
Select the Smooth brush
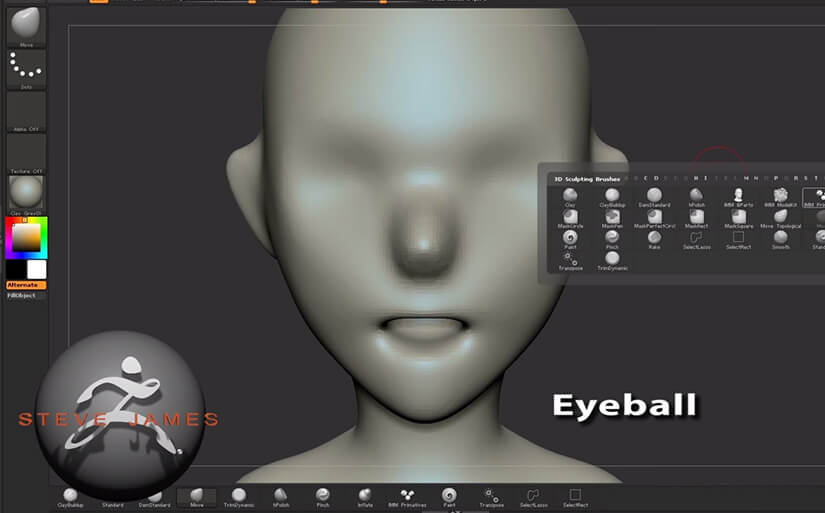click(780, 240)
